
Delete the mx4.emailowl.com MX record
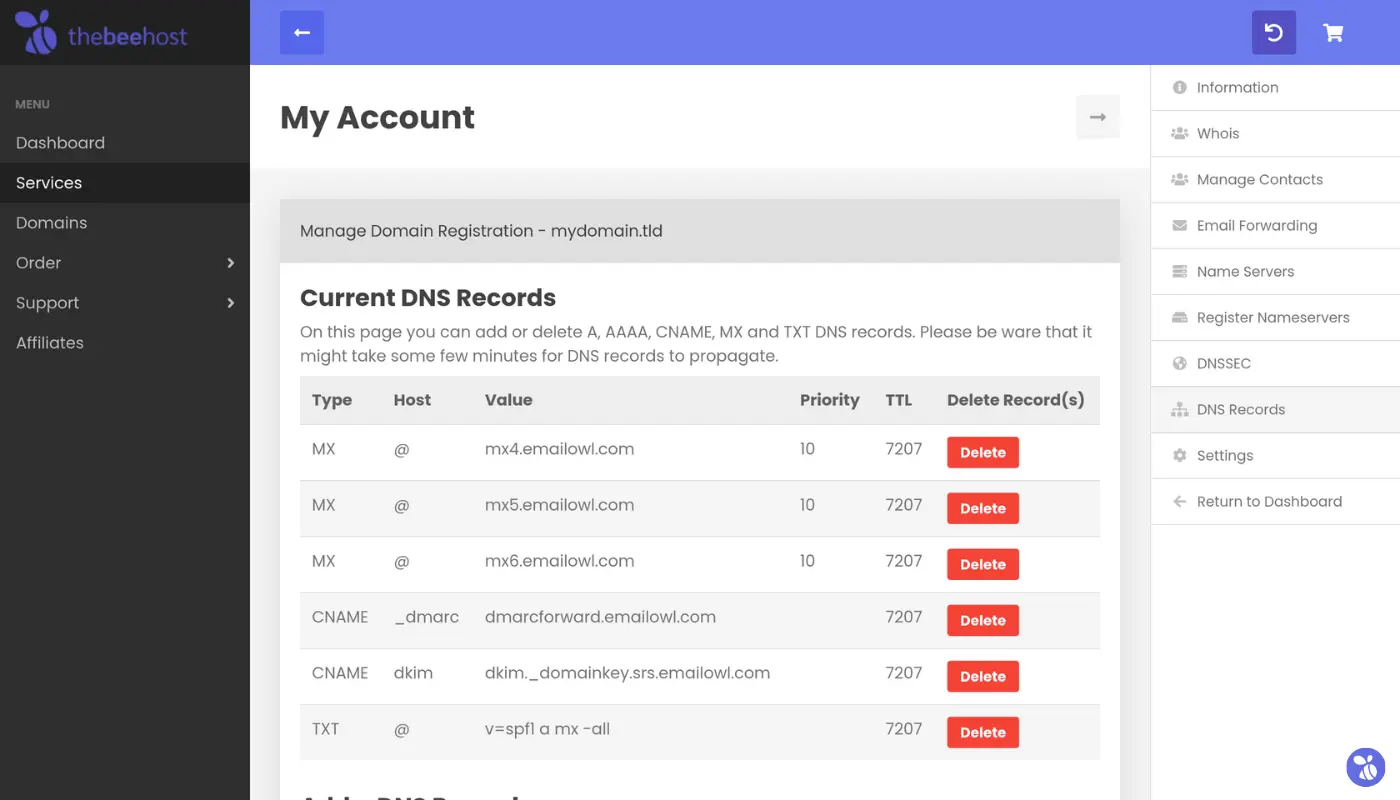(x=982, y=453)
